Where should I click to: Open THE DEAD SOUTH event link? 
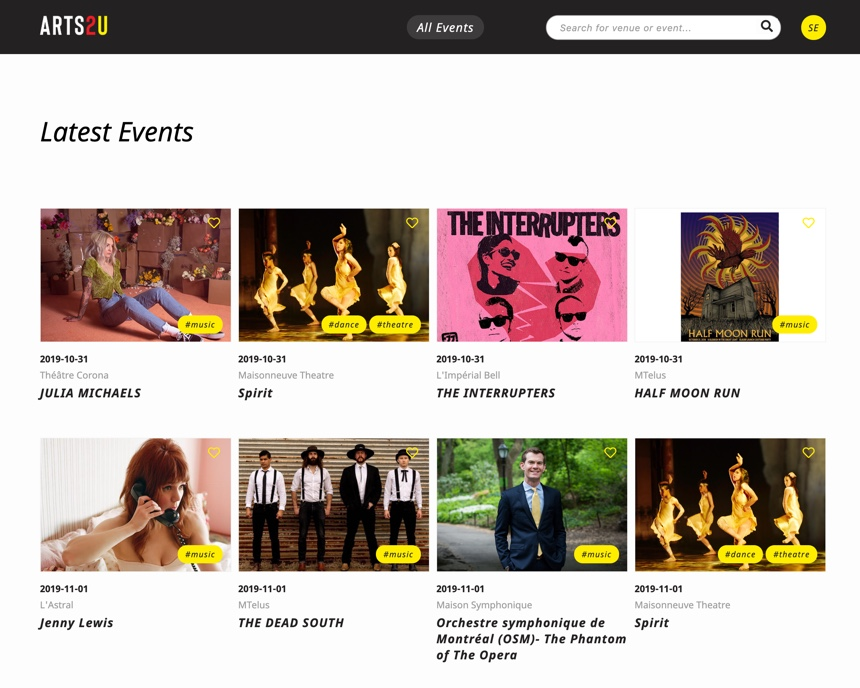291,623
